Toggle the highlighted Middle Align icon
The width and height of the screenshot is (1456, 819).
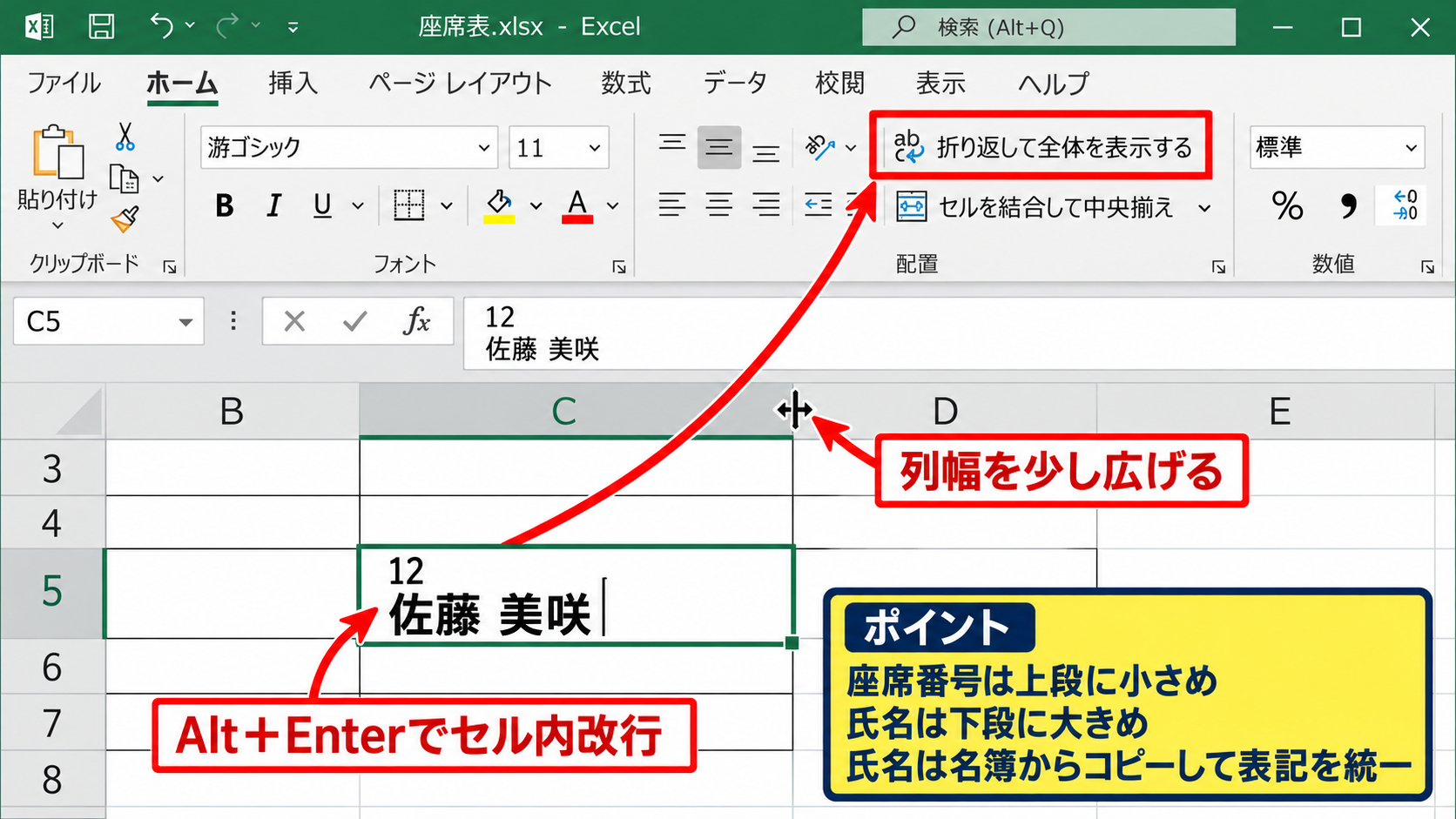719,147
